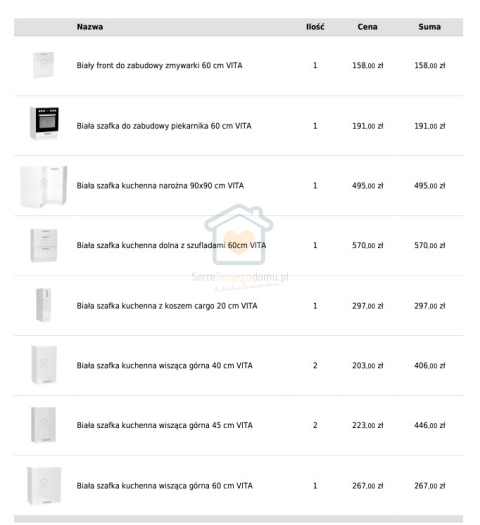Screen dimensions: 480x525
Task: Open the 60 cm wall cabinet thumbnail
Action: 44,485
